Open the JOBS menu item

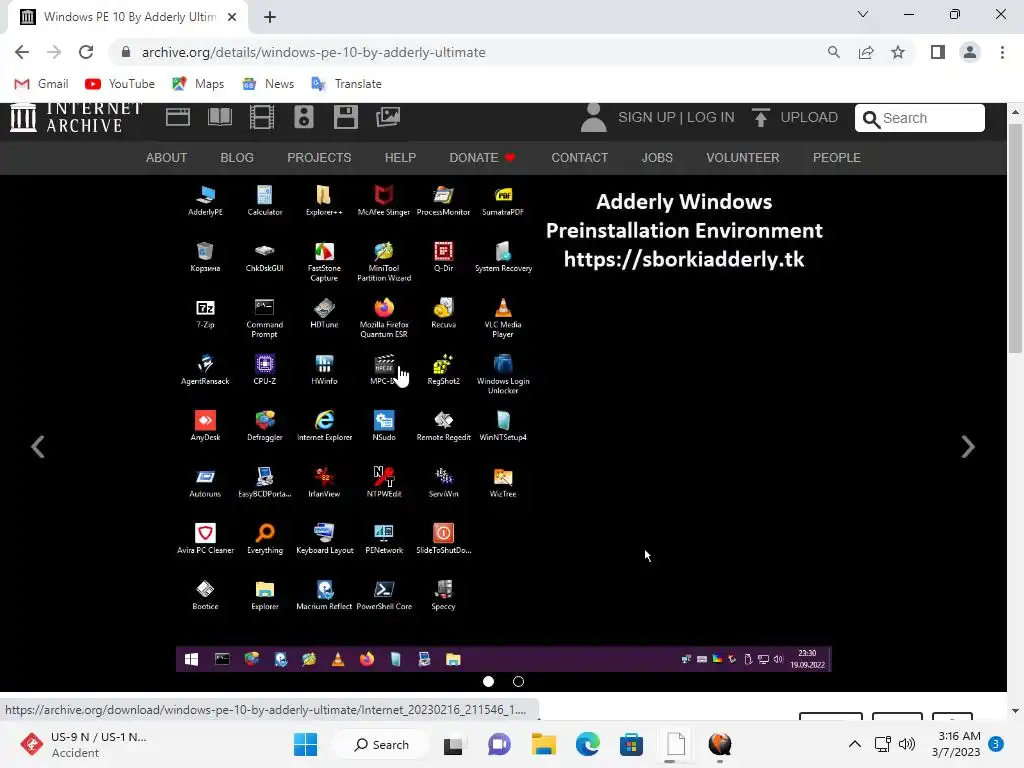(x=657, y=158)
